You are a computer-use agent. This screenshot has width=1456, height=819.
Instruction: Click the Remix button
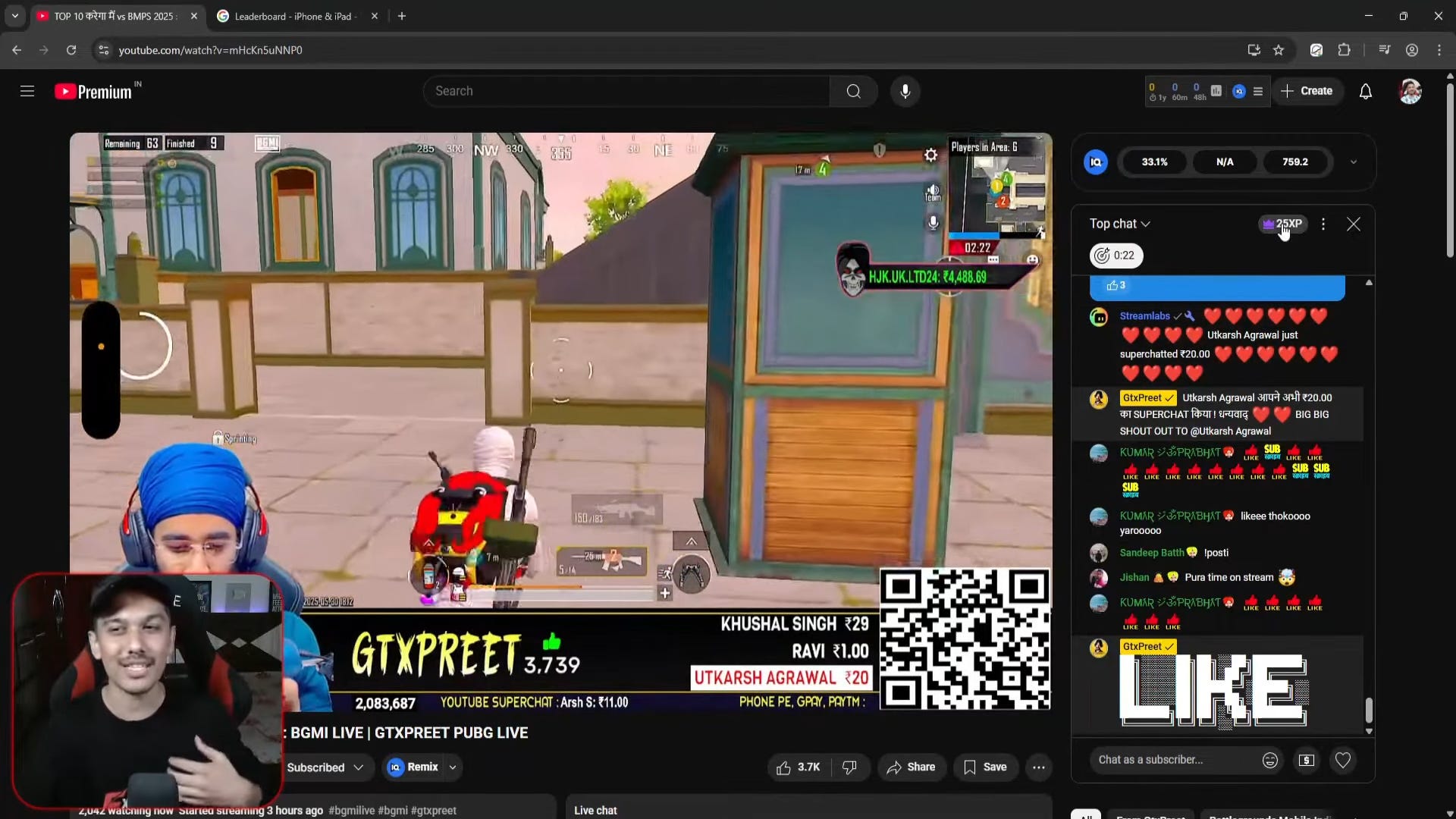tap(413, 767)
